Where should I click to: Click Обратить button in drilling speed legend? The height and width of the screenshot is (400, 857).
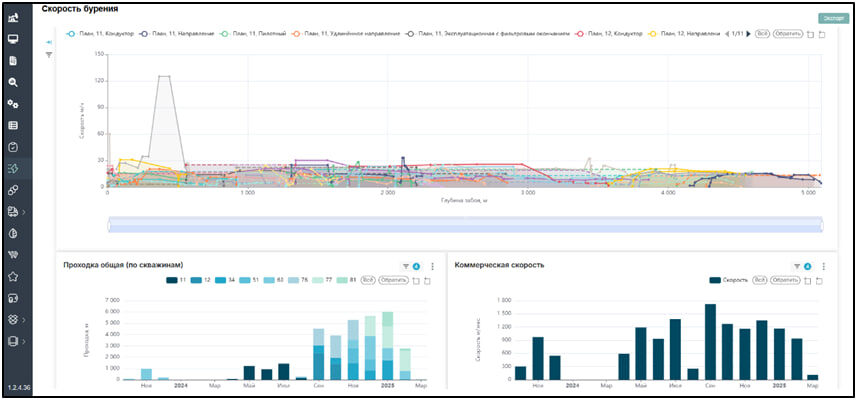coord(787,34)
